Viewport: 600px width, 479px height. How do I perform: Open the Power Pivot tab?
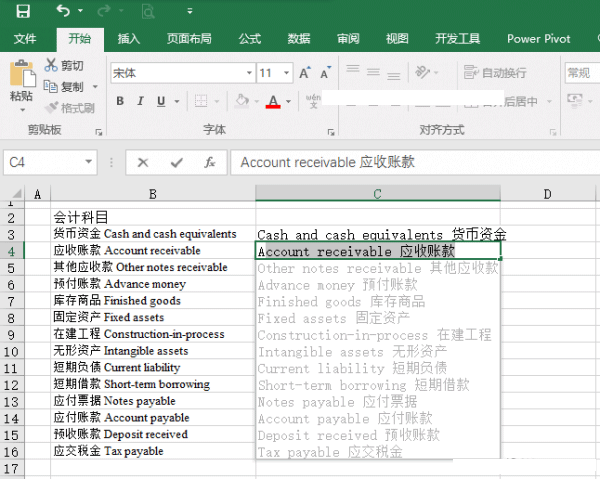pos(538,39)
